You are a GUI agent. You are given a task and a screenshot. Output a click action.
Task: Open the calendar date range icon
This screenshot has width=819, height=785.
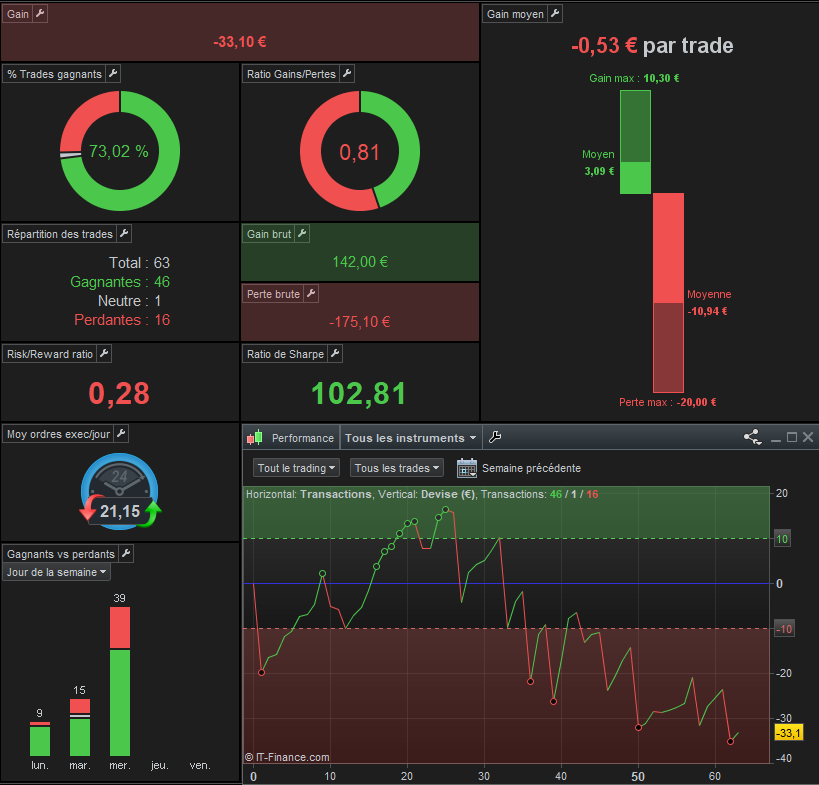[466, 468]
